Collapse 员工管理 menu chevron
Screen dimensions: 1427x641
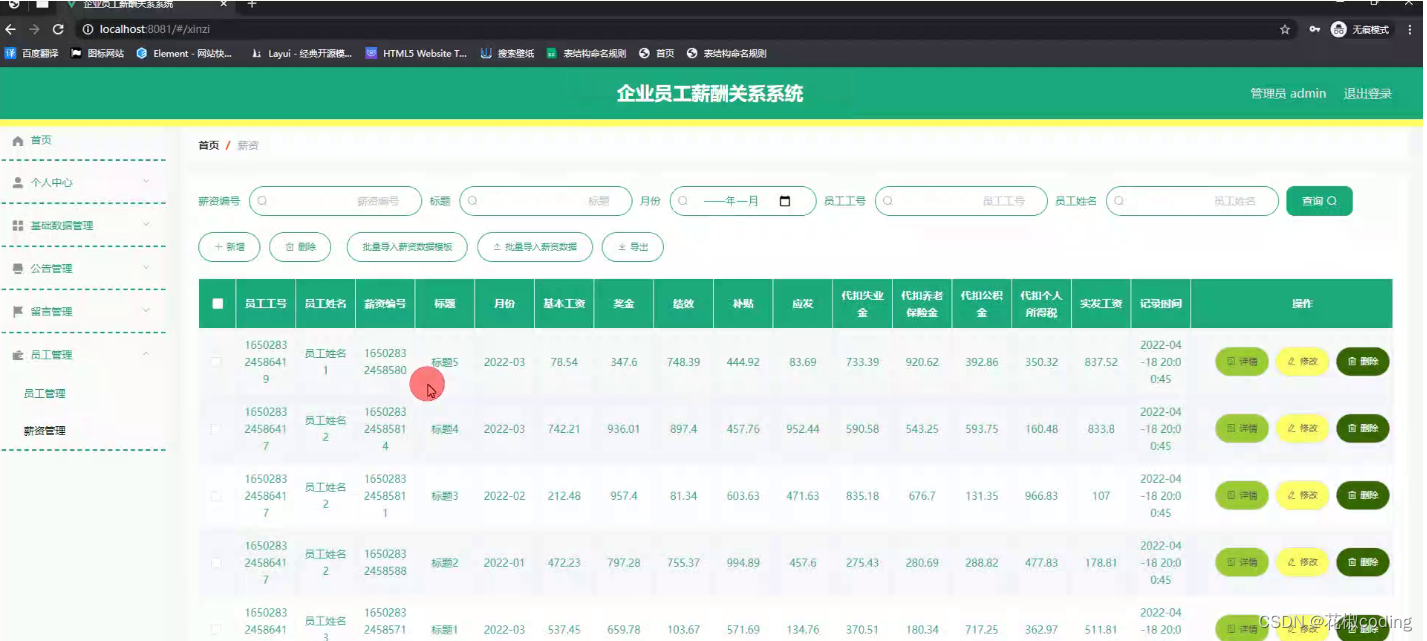pyautogui.click(x=146, y=354)
